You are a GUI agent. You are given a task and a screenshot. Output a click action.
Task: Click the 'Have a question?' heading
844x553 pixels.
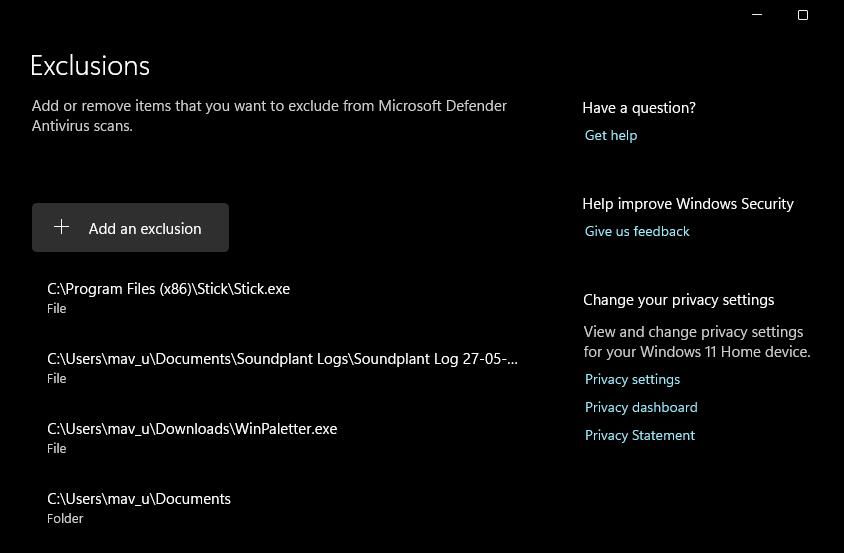click(639, 108)
